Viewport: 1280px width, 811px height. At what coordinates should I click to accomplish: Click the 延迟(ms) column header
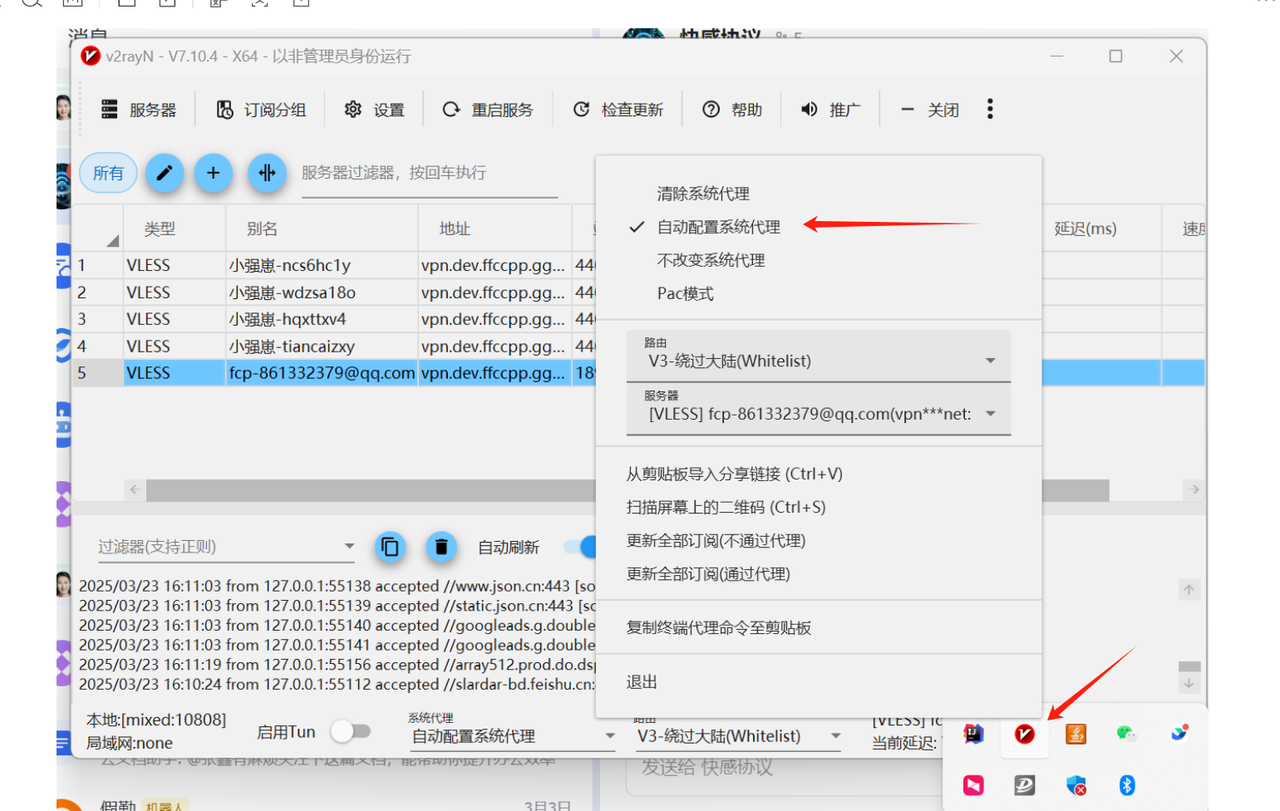coord(1100,229)
